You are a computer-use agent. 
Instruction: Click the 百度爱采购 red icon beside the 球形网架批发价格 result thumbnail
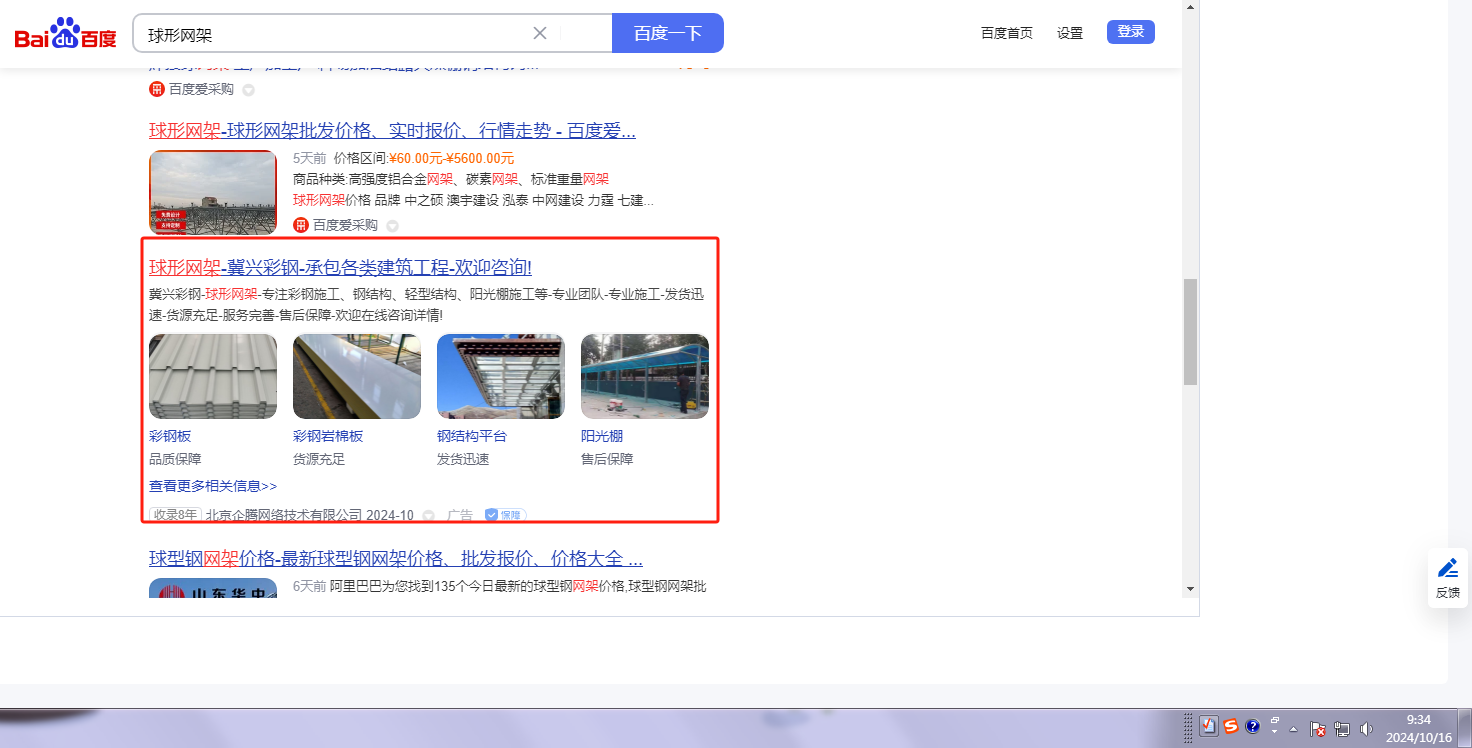pos(301,225)
